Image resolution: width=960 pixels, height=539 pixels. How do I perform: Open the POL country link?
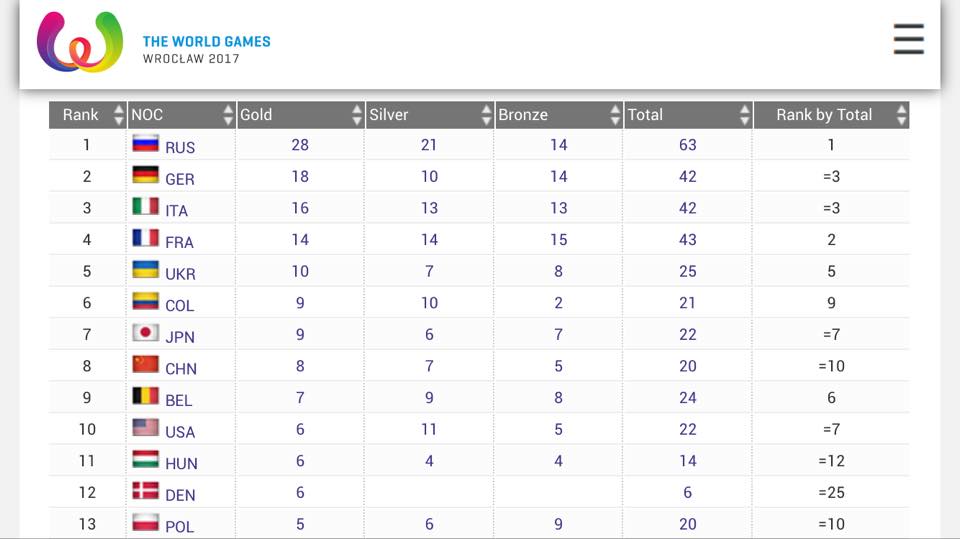pos(180,526)
